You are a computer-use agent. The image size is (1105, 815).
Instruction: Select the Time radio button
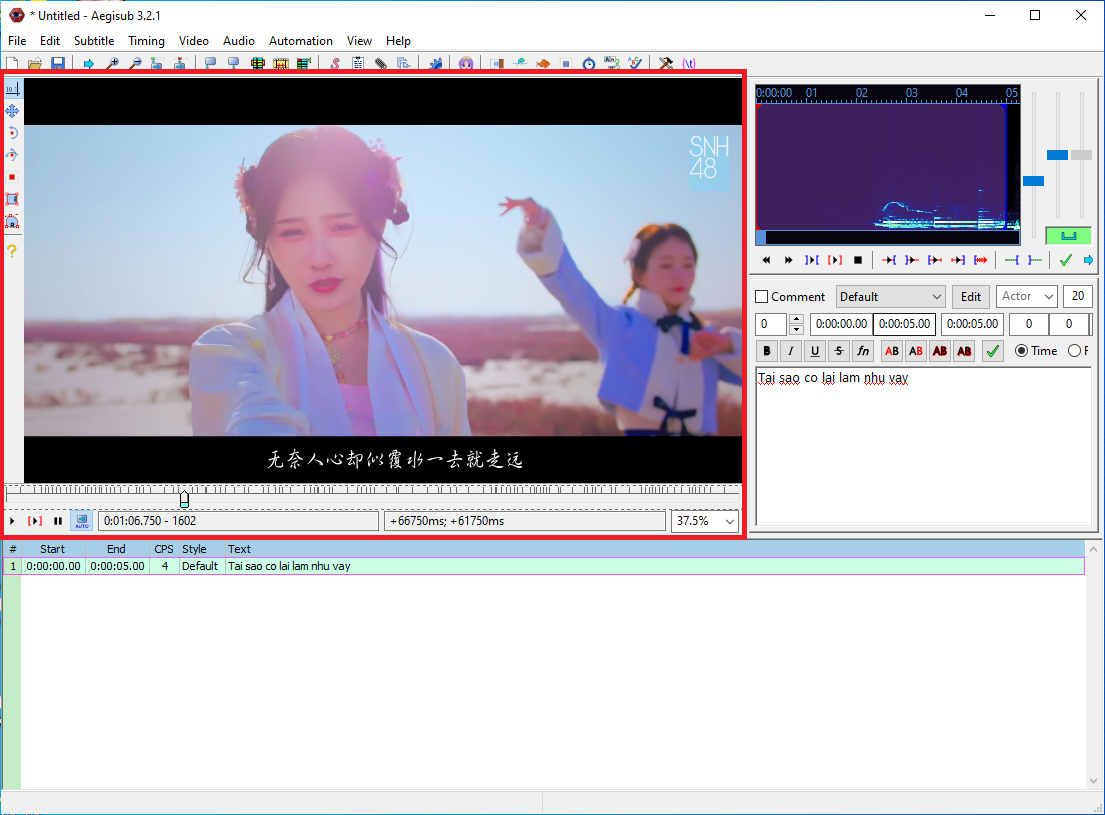click(x=1021, y=351)
